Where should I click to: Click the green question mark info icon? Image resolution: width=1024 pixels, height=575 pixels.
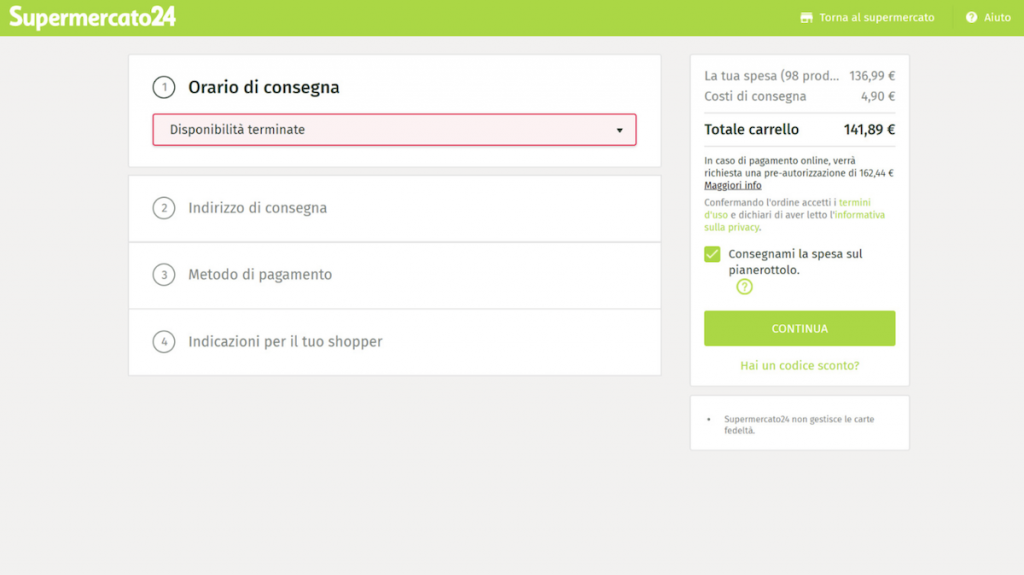[744, 287]
